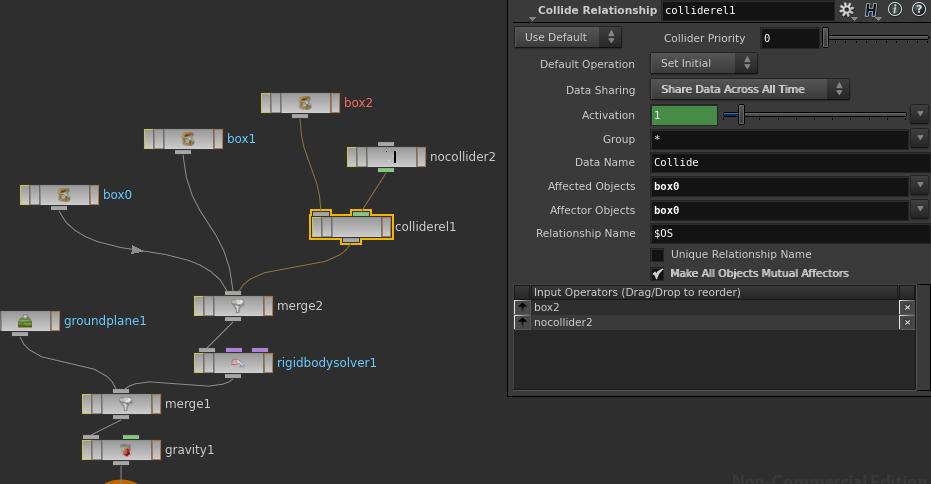Click the rigidbodysolver1 node label

coord(327,363)
